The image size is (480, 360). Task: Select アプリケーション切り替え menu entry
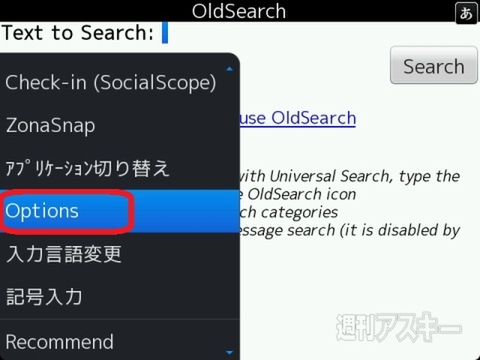(120, 168)
